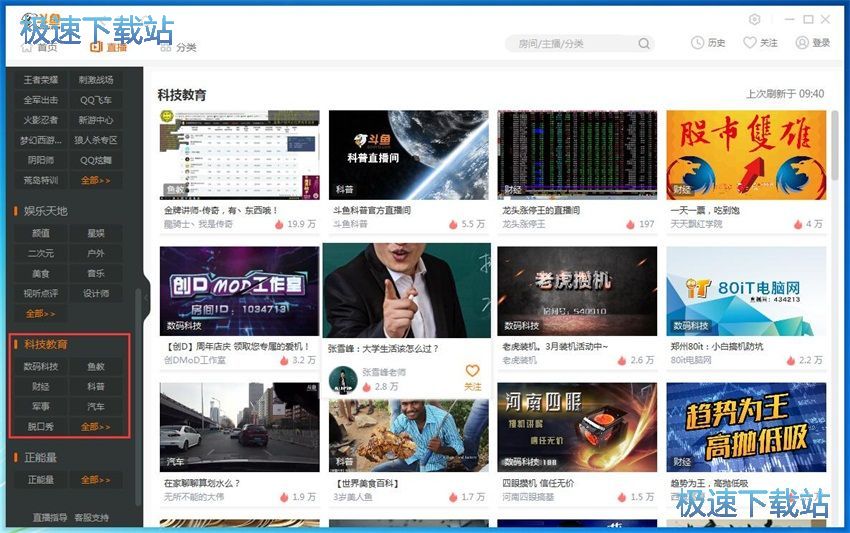Open 客服支持 link at sidebar bottom
This screenshot has height=533, width=850.
[92, 518]
